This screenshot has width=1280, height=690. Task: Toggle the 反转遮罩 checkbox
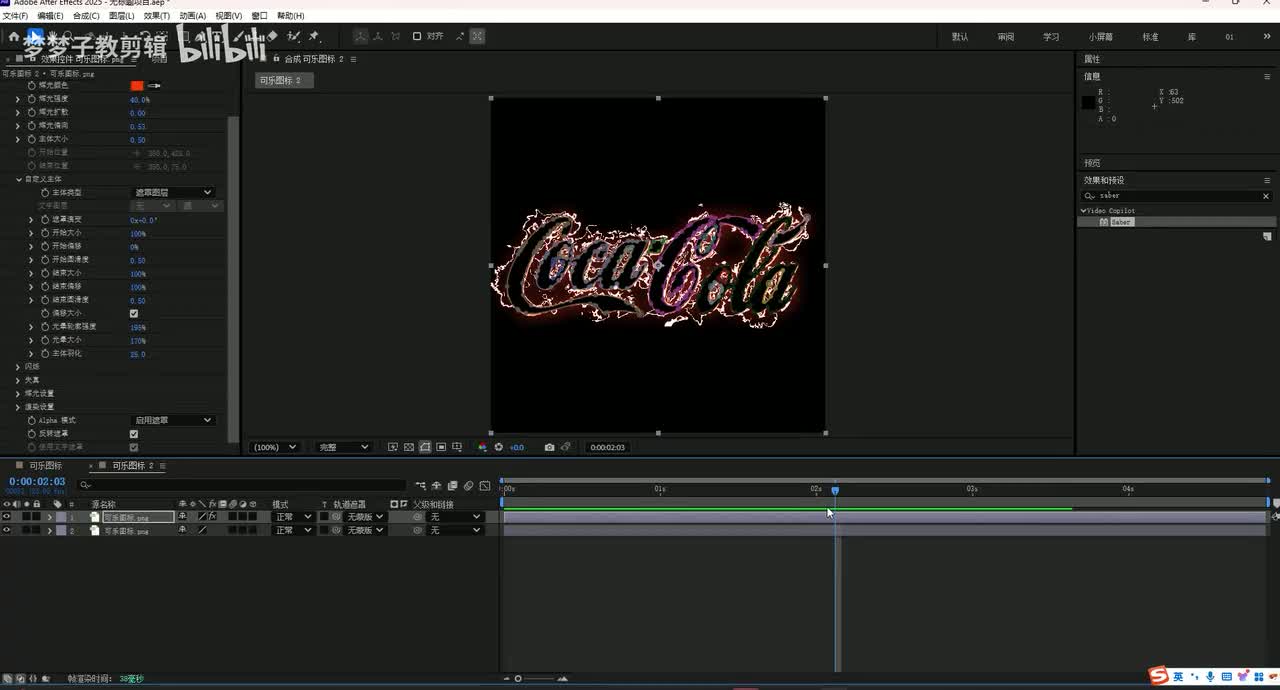(134, 433)
